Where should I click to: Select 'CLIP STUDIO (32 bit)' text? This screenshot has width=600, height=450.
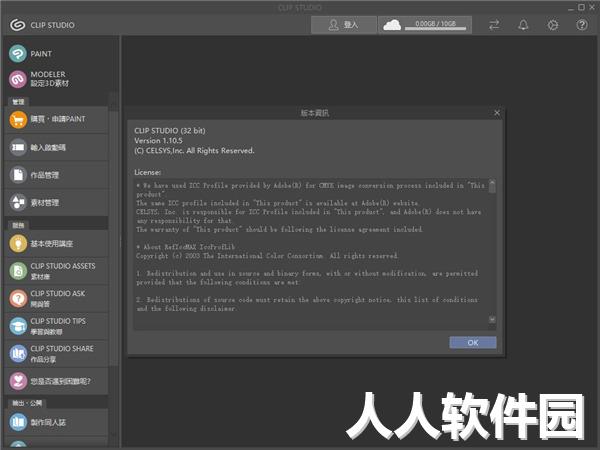point(170,131)
